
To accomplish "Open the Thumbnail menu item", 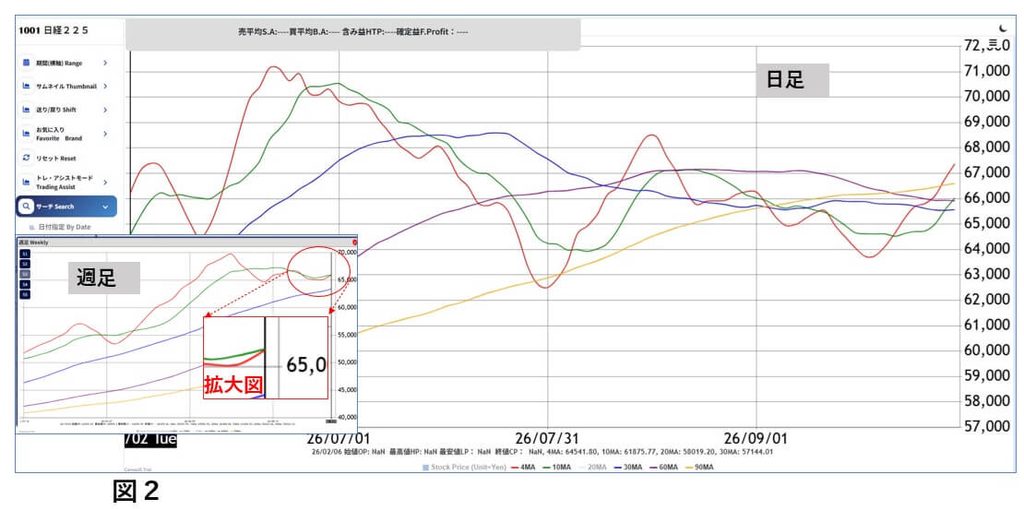I will tap(65, 86).
